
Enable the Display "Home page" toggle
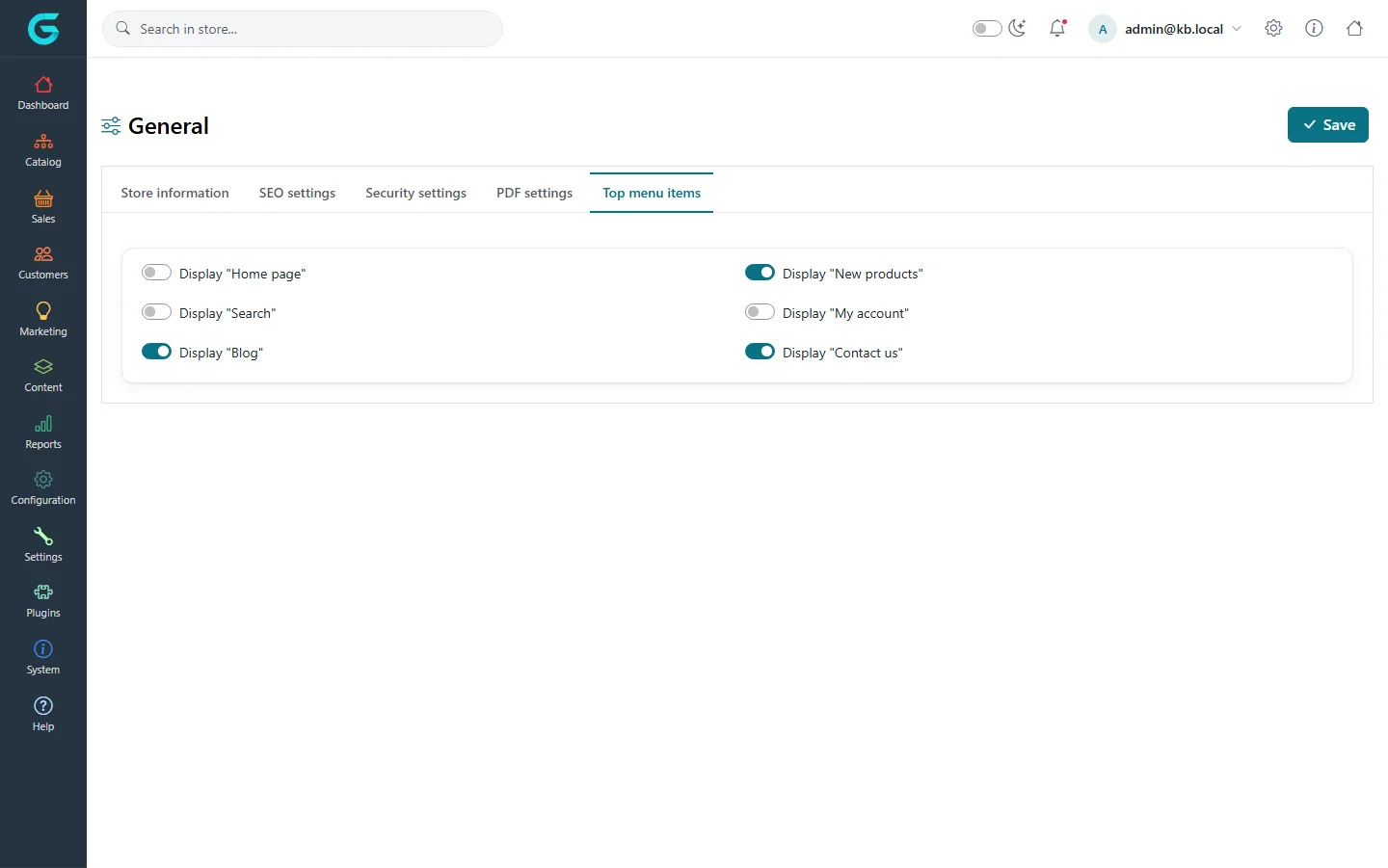[156, 273]
